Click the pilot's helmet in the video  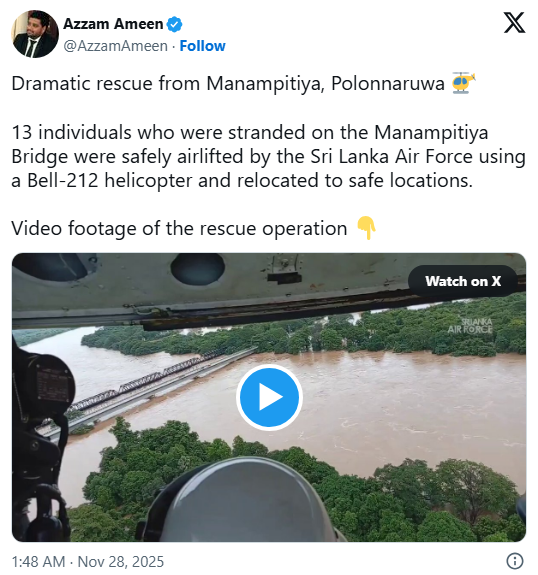pos(242,501)
